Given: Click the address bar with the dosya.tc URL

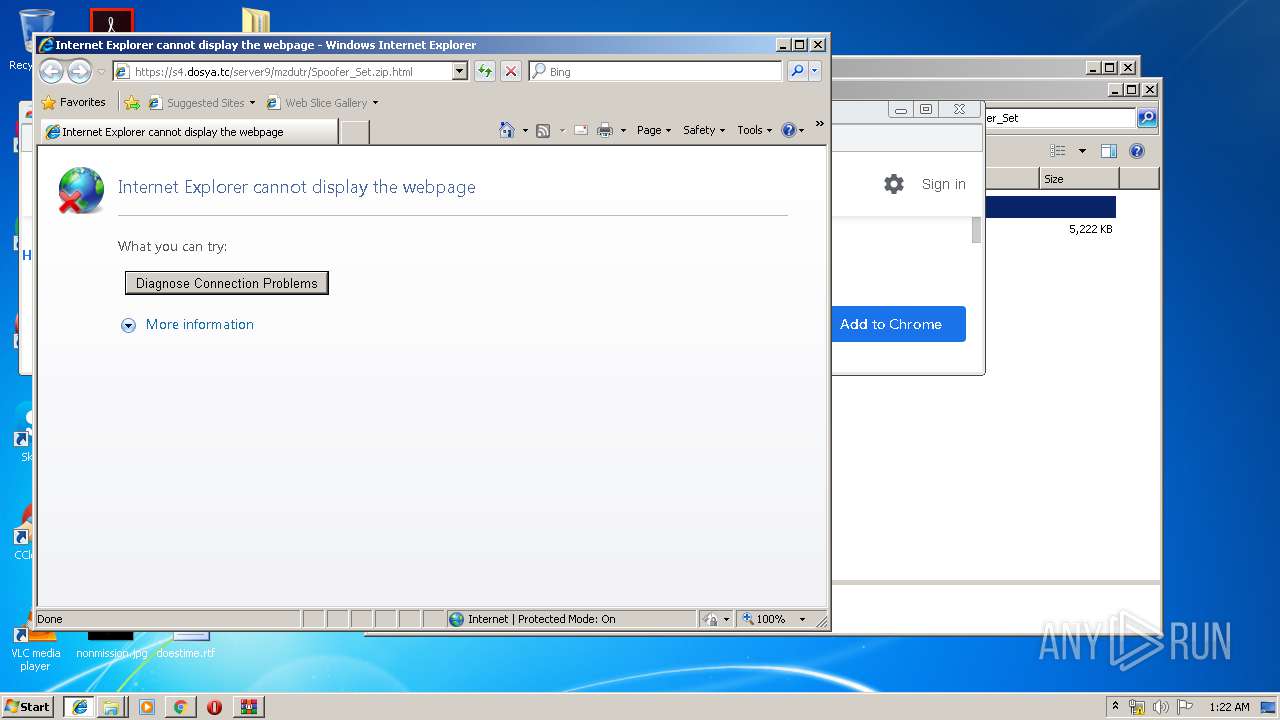Looking at the screenshot, I should 282,71.
